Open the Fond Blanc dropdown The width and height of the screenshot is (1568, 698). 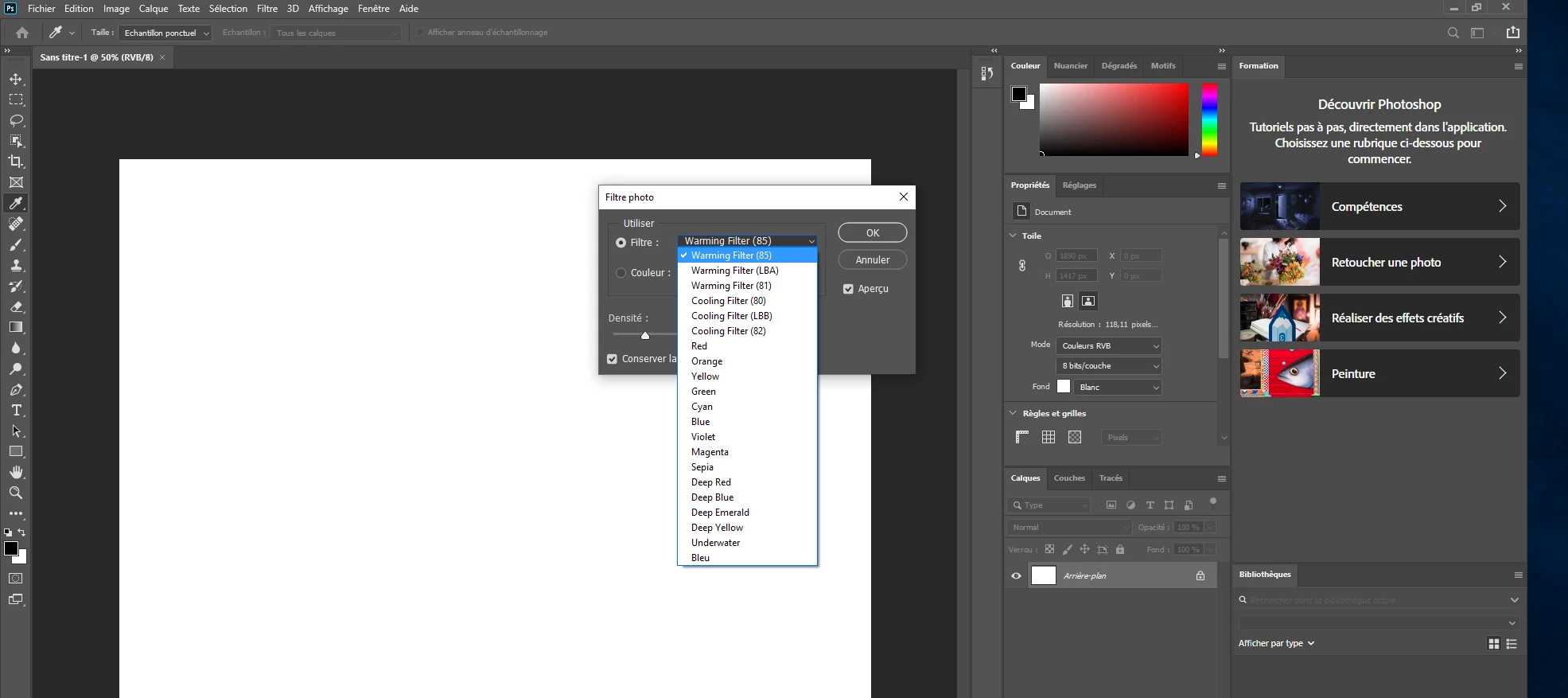coord(1118,388)
